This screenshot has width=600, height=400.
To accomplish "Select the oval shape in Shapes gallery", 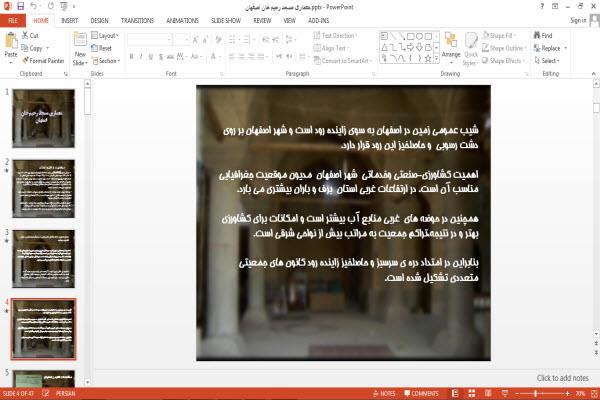I will 419,36.
